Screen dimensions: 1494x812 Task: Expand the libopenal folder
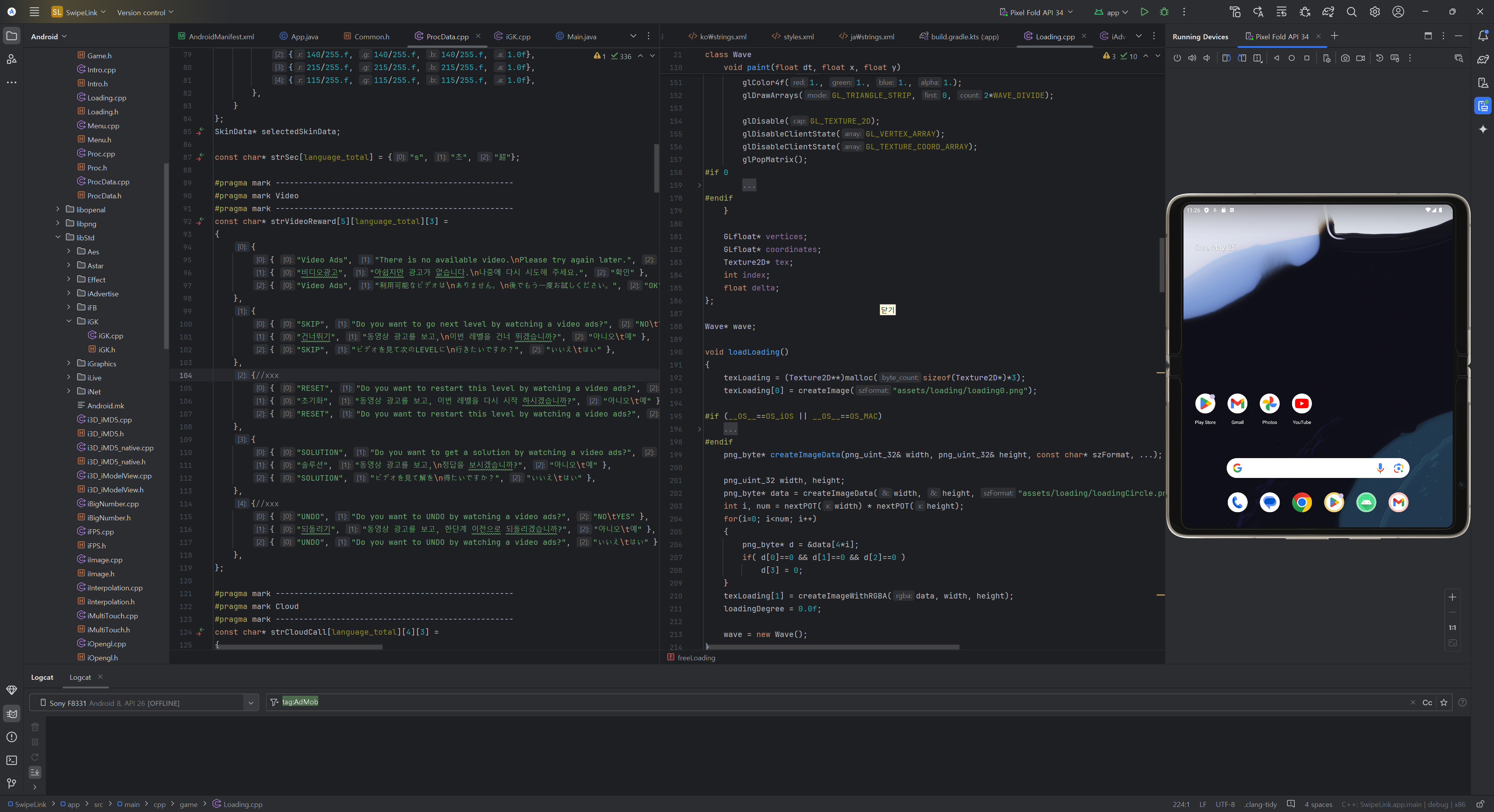pyautogui.click(x=58, y=209)
